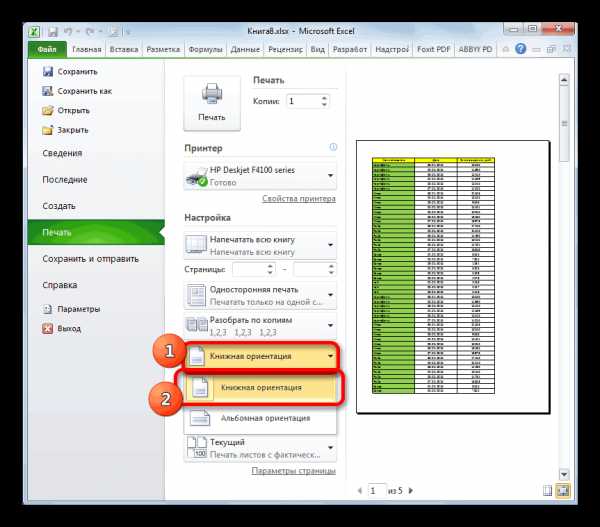Screen dimensions: 600x527
Task: Open the Разобрать по копиям dropdown
Action: coord(260,326)
